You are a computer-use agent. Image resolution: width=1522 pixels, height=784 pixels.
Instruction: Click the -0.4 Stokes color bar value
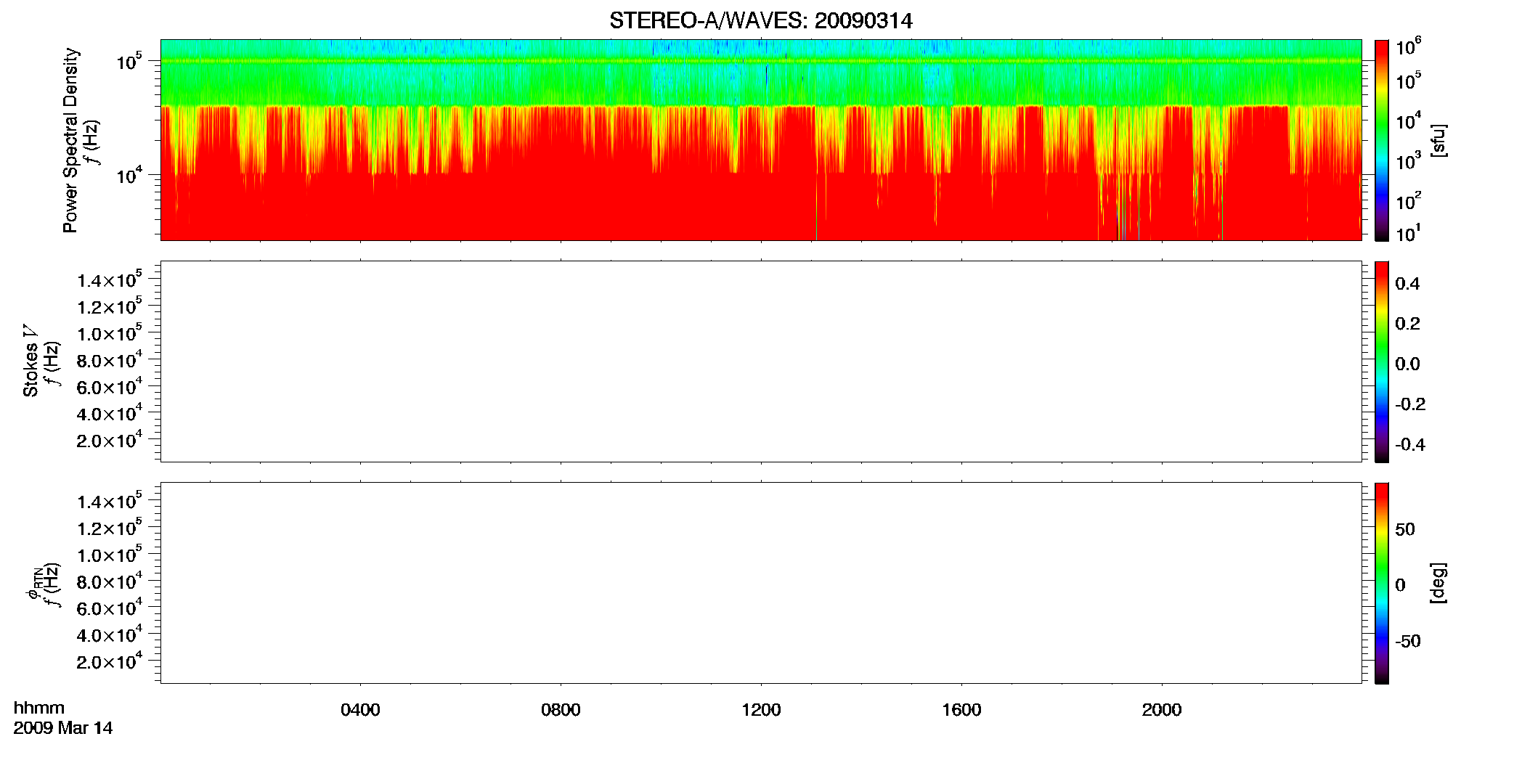[1409, 444]
